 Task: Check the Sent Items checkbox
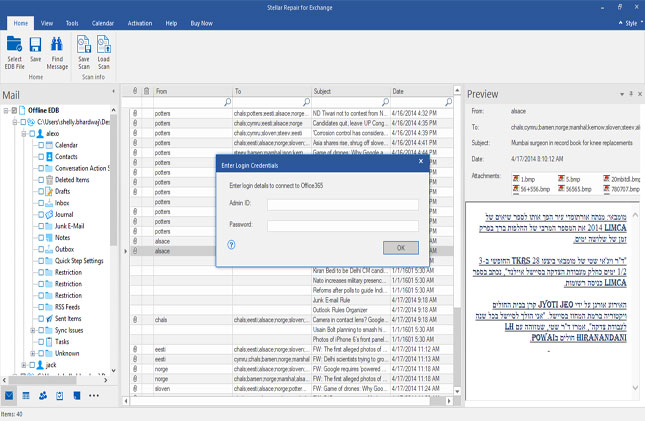[41, 319]
